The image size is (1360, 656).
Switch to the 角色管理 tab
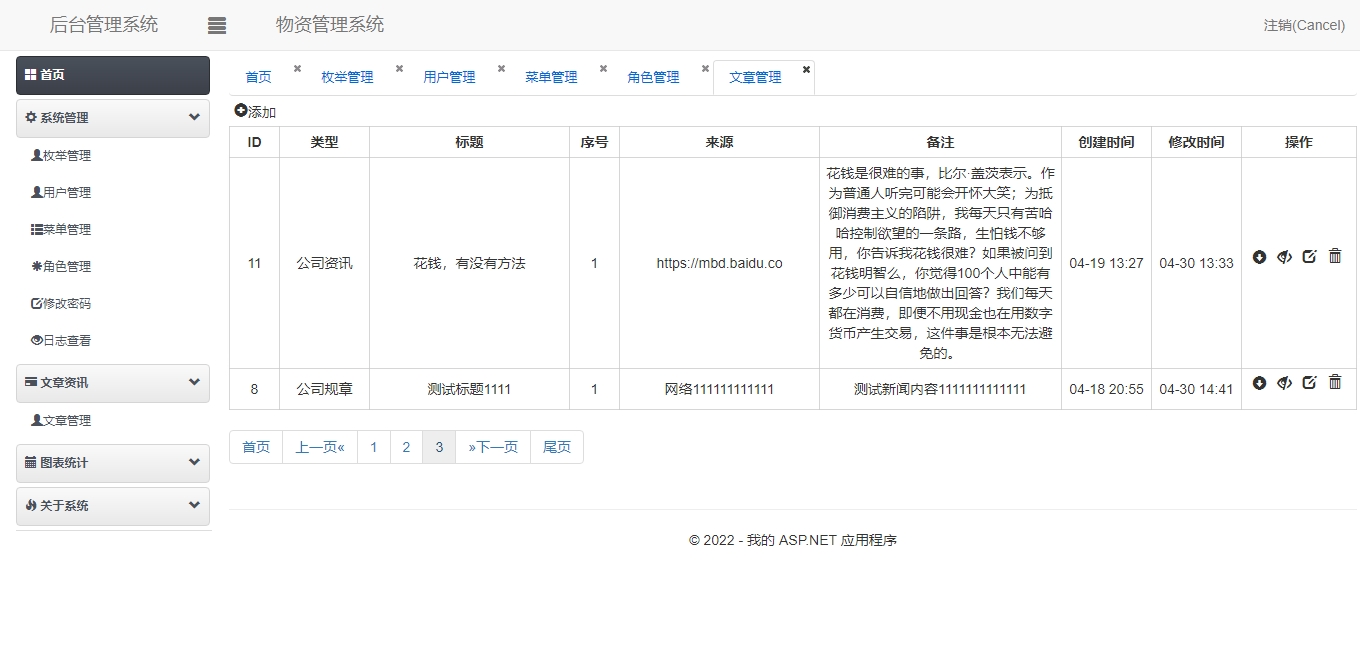point(653,77)
